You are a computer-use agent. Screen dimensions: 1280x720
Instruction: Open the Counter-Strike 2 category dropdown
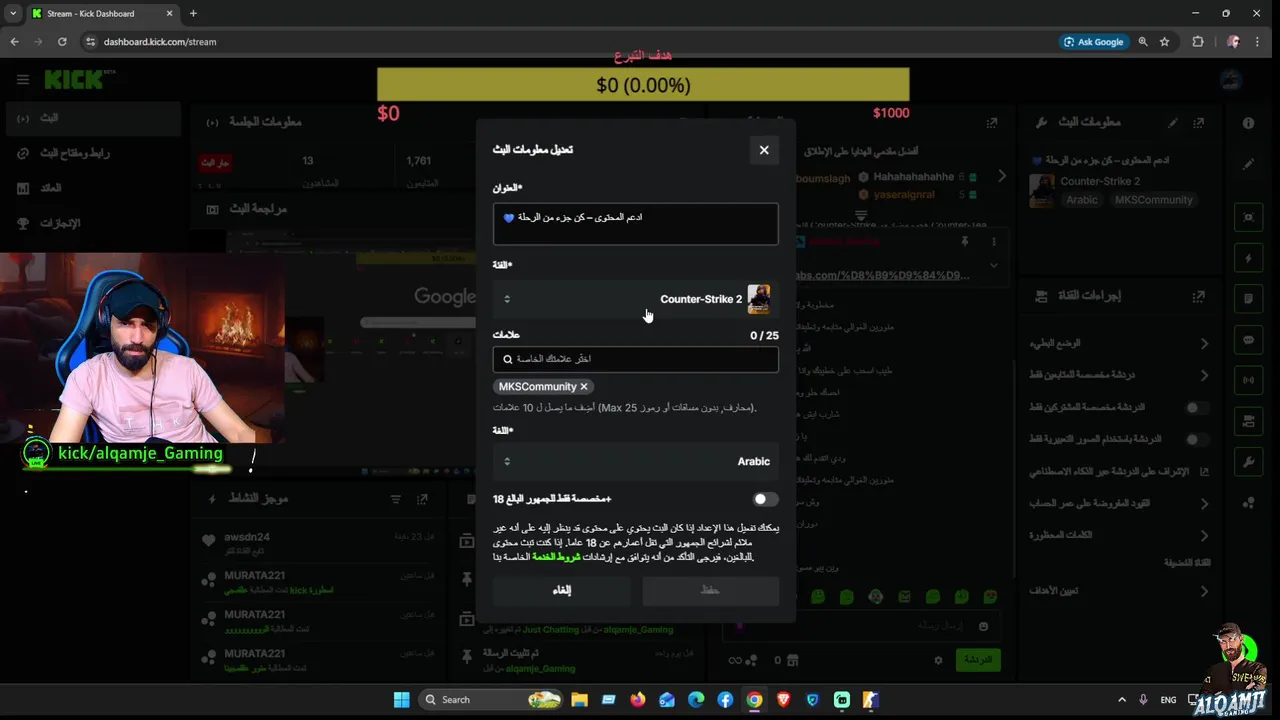(x=635, y=299)
